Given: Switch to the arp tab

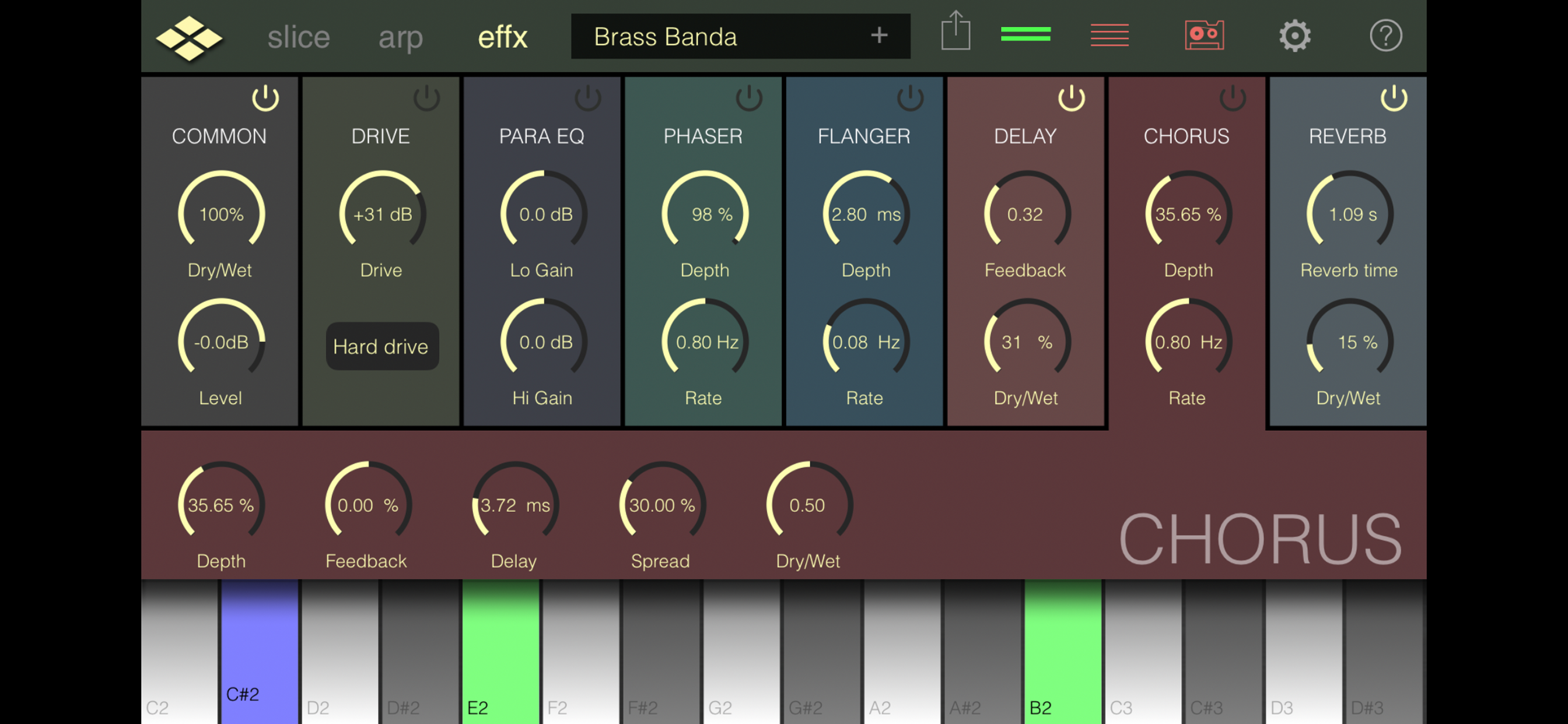Looking at the screenshot, I should (400, 37).
